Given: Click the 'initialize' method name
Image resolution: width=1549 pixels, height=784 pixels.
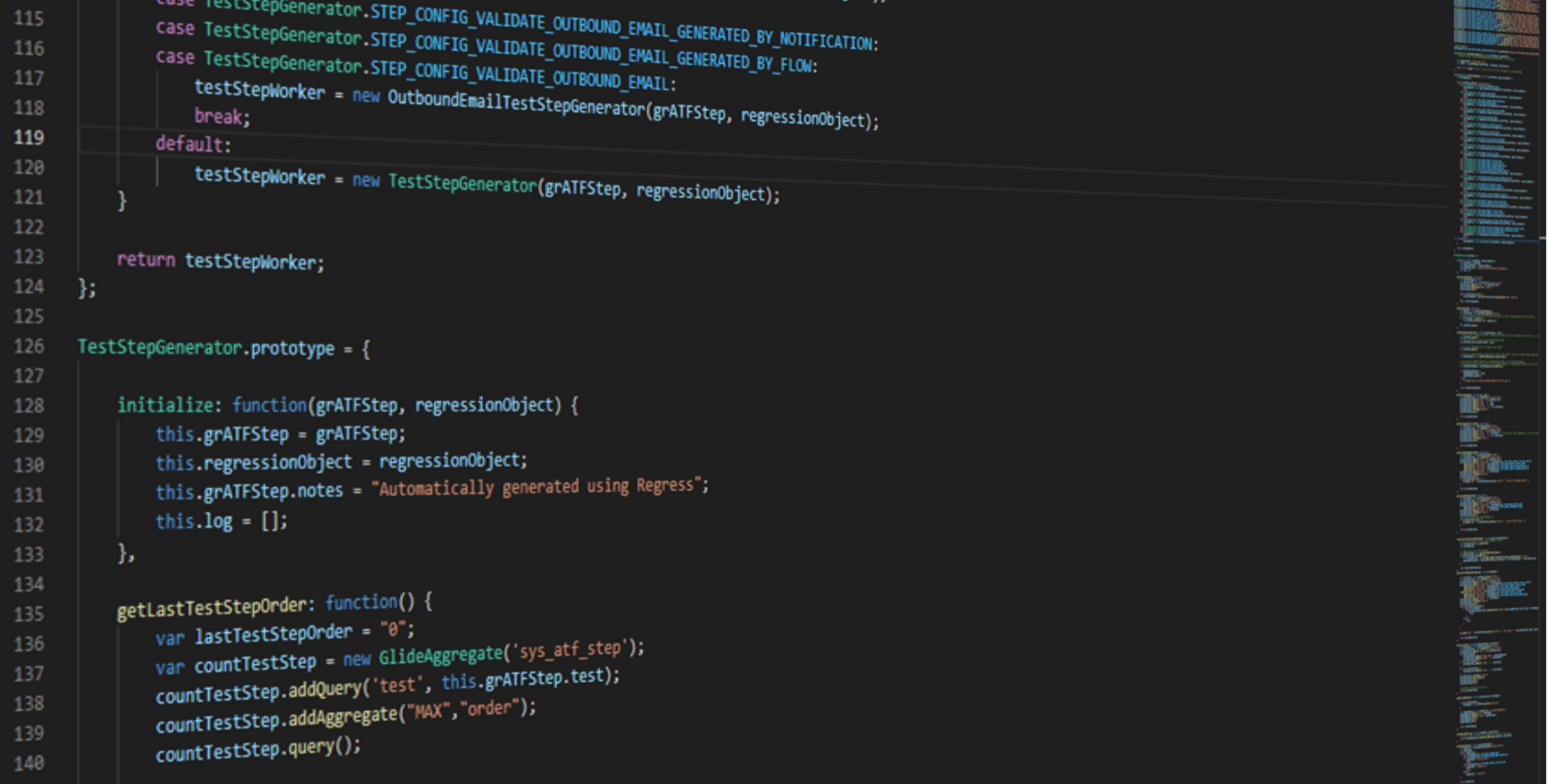Looking at the screenshot, I should [165, 405].
